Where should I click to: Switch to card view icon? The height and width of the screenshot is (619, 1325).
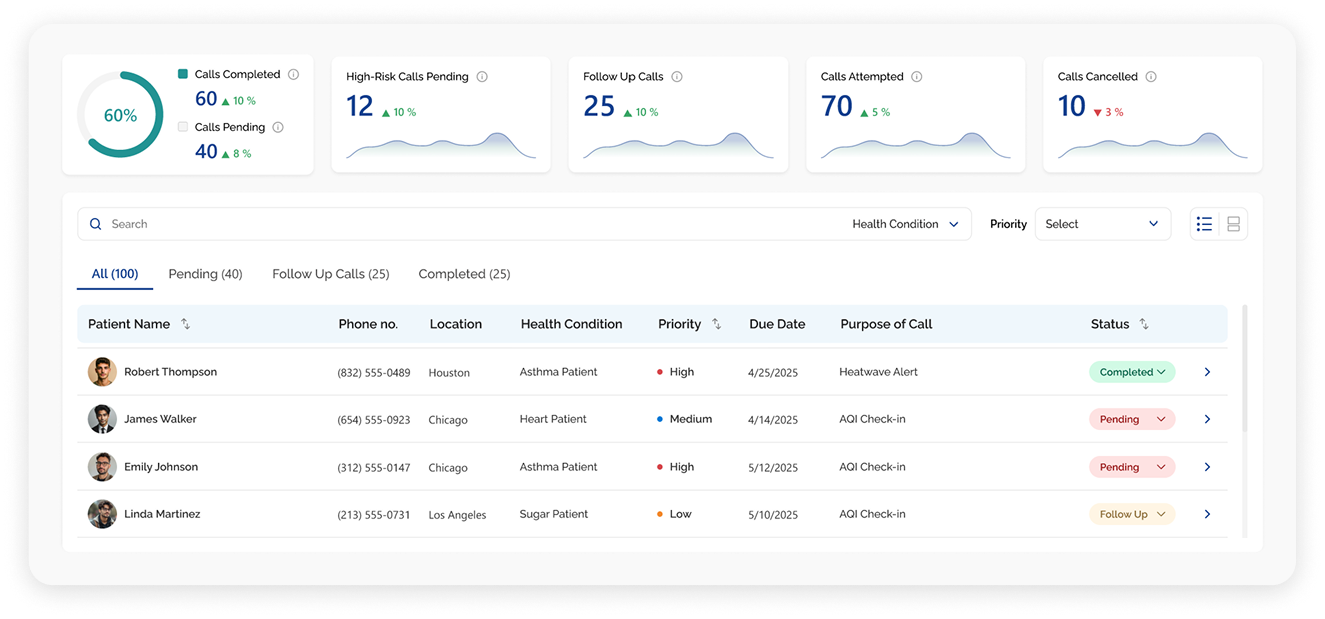click(1233, 224)
